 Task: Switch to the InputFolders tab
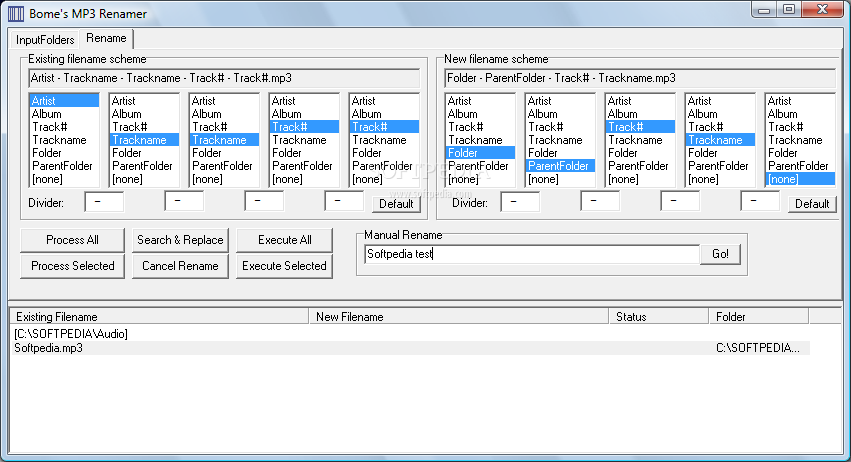click(45, 40)
